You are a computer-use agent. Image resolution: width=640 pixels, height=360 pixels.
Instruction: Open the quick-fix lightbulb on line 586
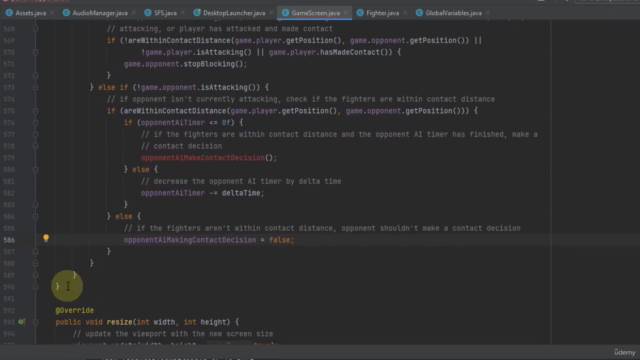(x=46, y=238)
